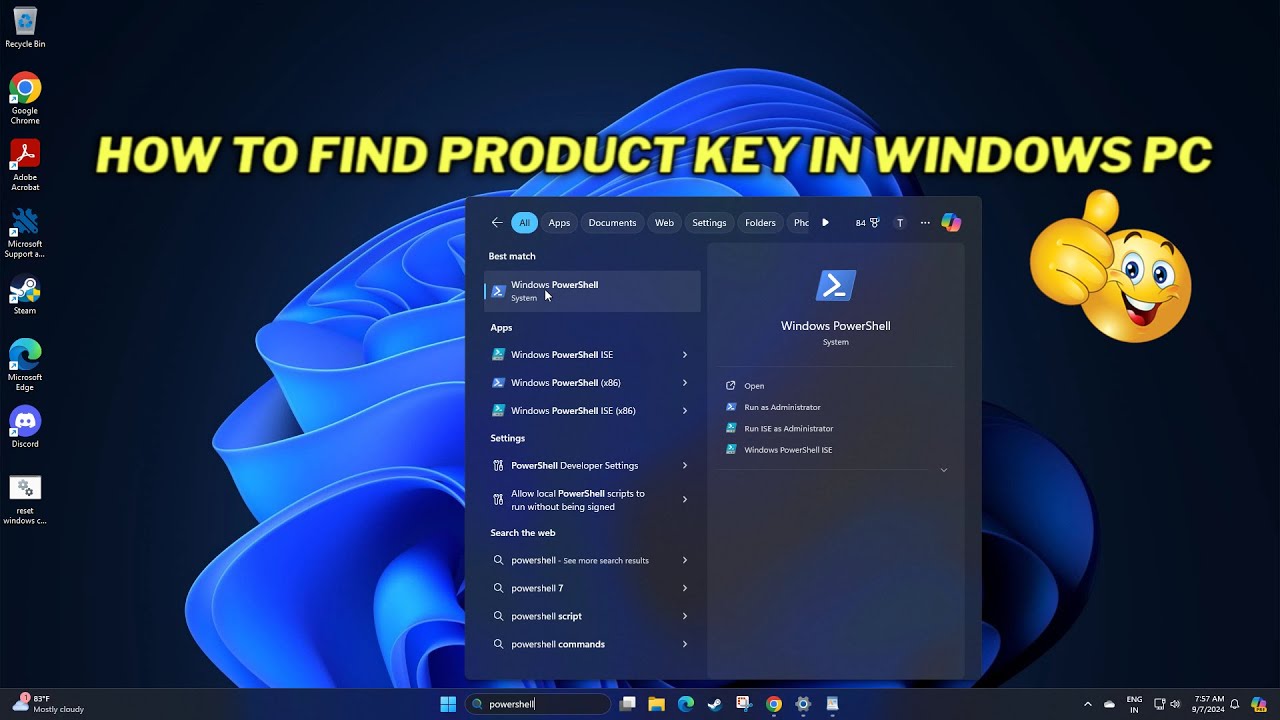Expand powershell web result chevron

pyautogui.click(x=685, y=561)
